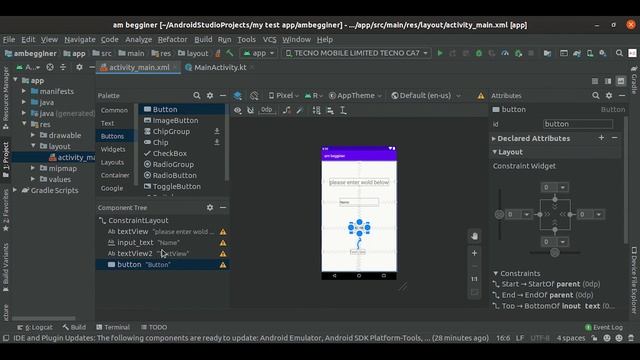The width and height of the screenshot is (640, 360).
Task: Select Widgets palette category
Action: (113, 149)
